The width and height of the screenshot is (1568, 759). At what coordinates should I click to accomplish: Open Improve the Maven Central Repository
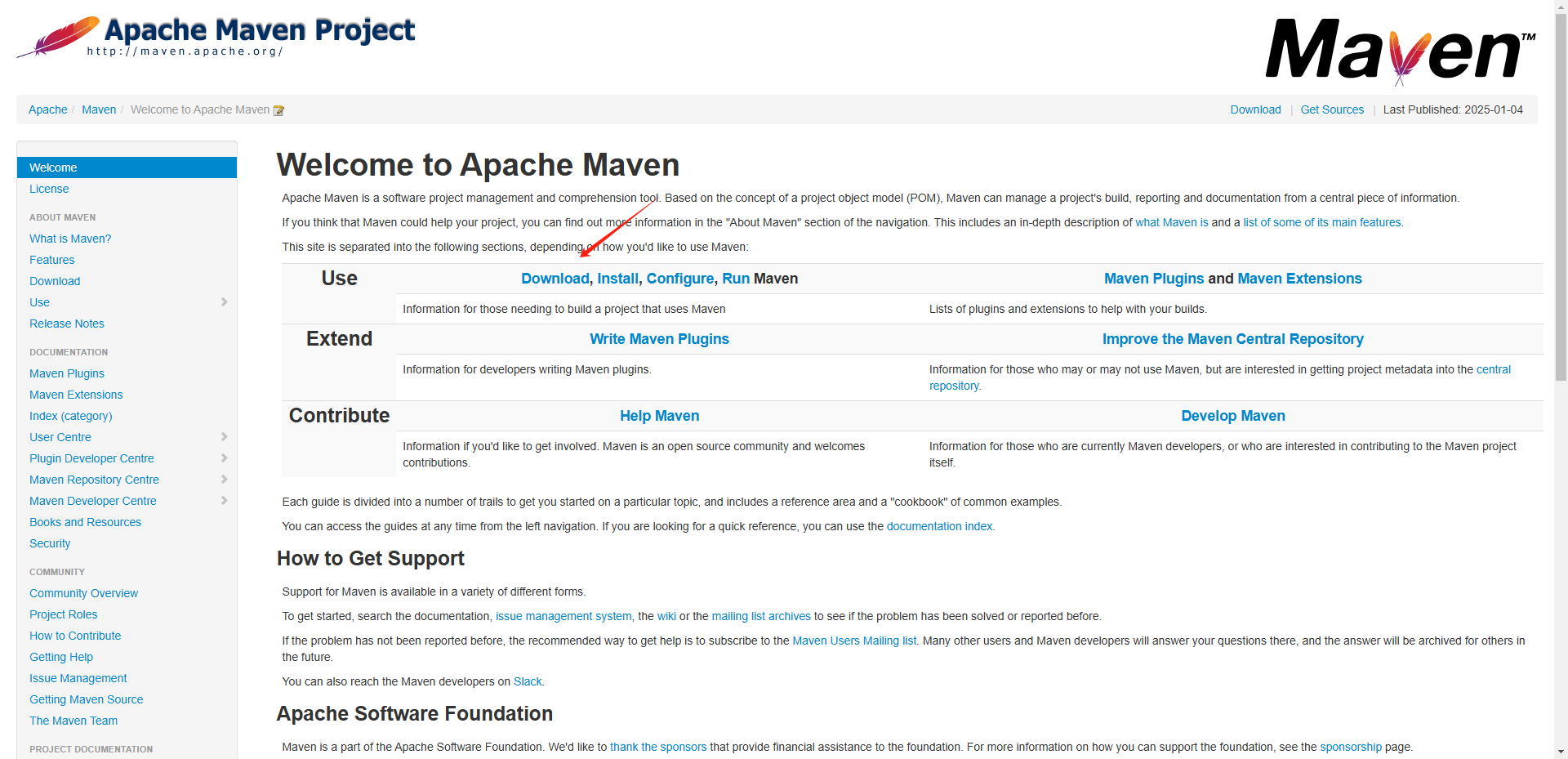pos(1233,339)
